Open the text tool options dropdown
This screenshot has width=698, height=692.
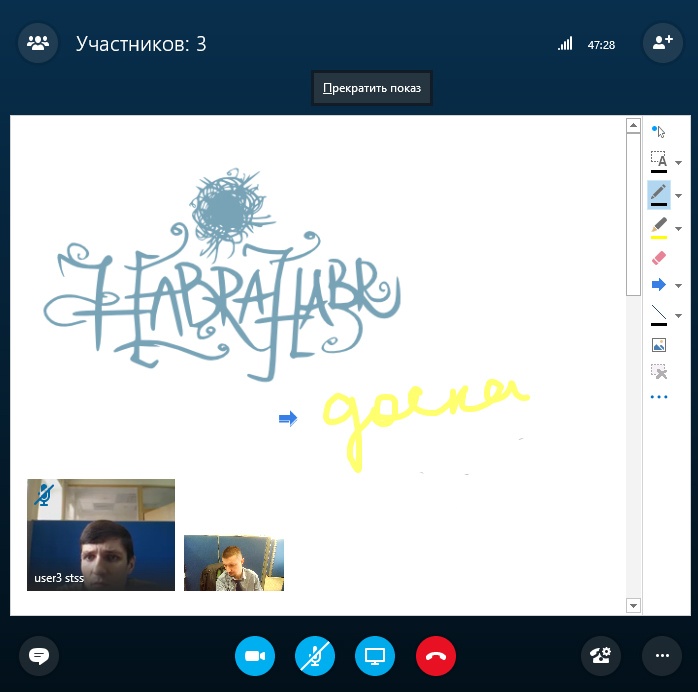678,162
